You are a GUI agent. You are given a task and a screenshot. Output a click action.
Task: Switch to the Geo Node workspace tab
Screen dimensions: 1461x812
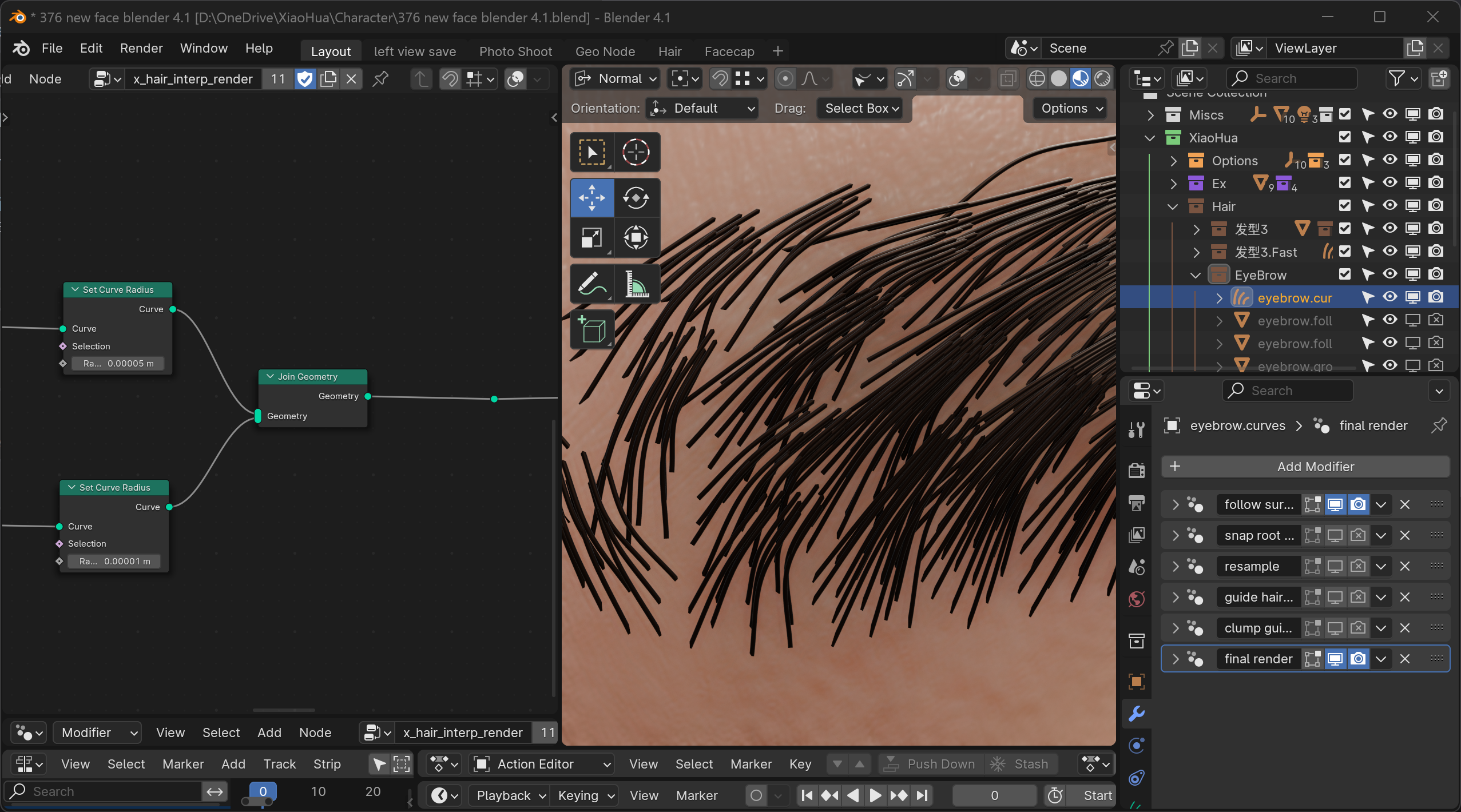coord(605,51)
